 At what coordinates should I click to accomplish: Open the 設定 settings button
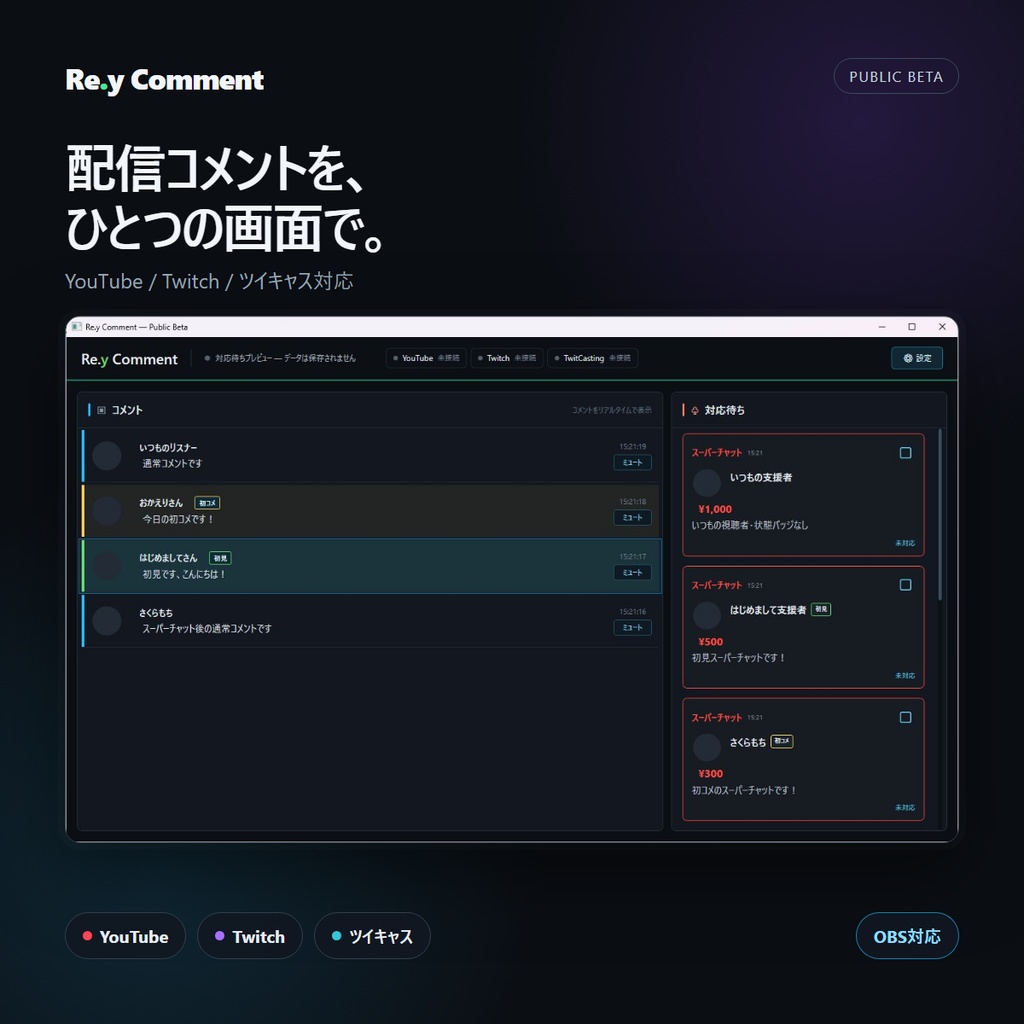click(x=916, y=358)
